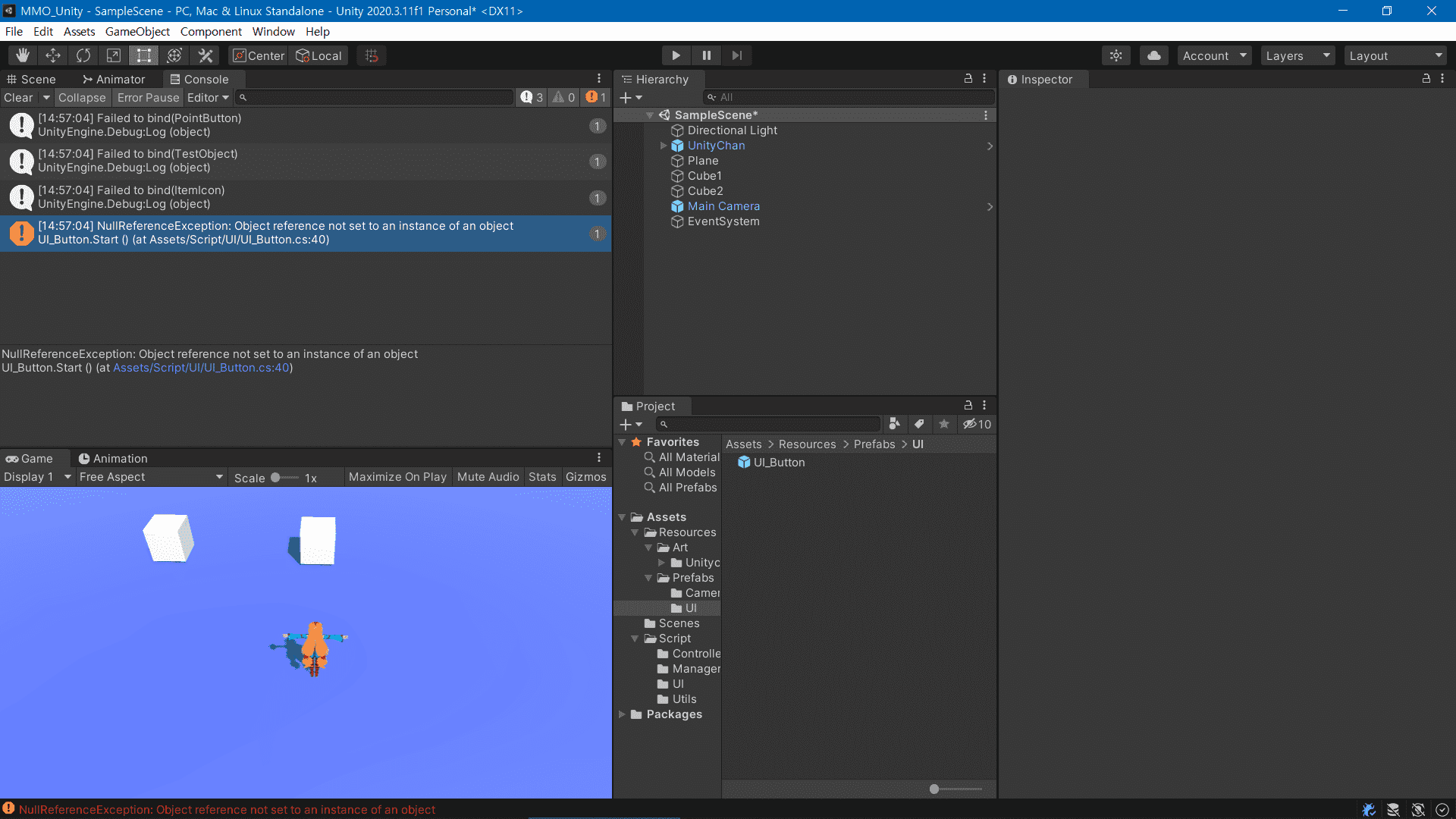Search by type in Project panel

click(x=895, y=424)
